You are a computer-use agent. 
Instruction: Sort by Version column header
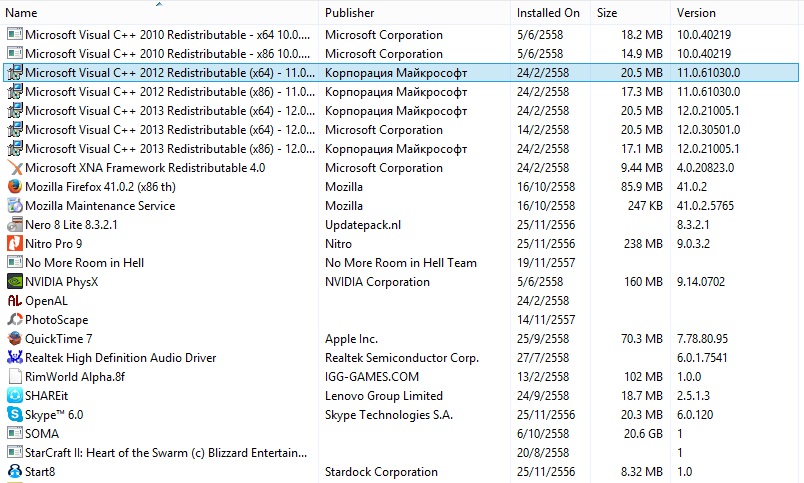click(734, 12)
